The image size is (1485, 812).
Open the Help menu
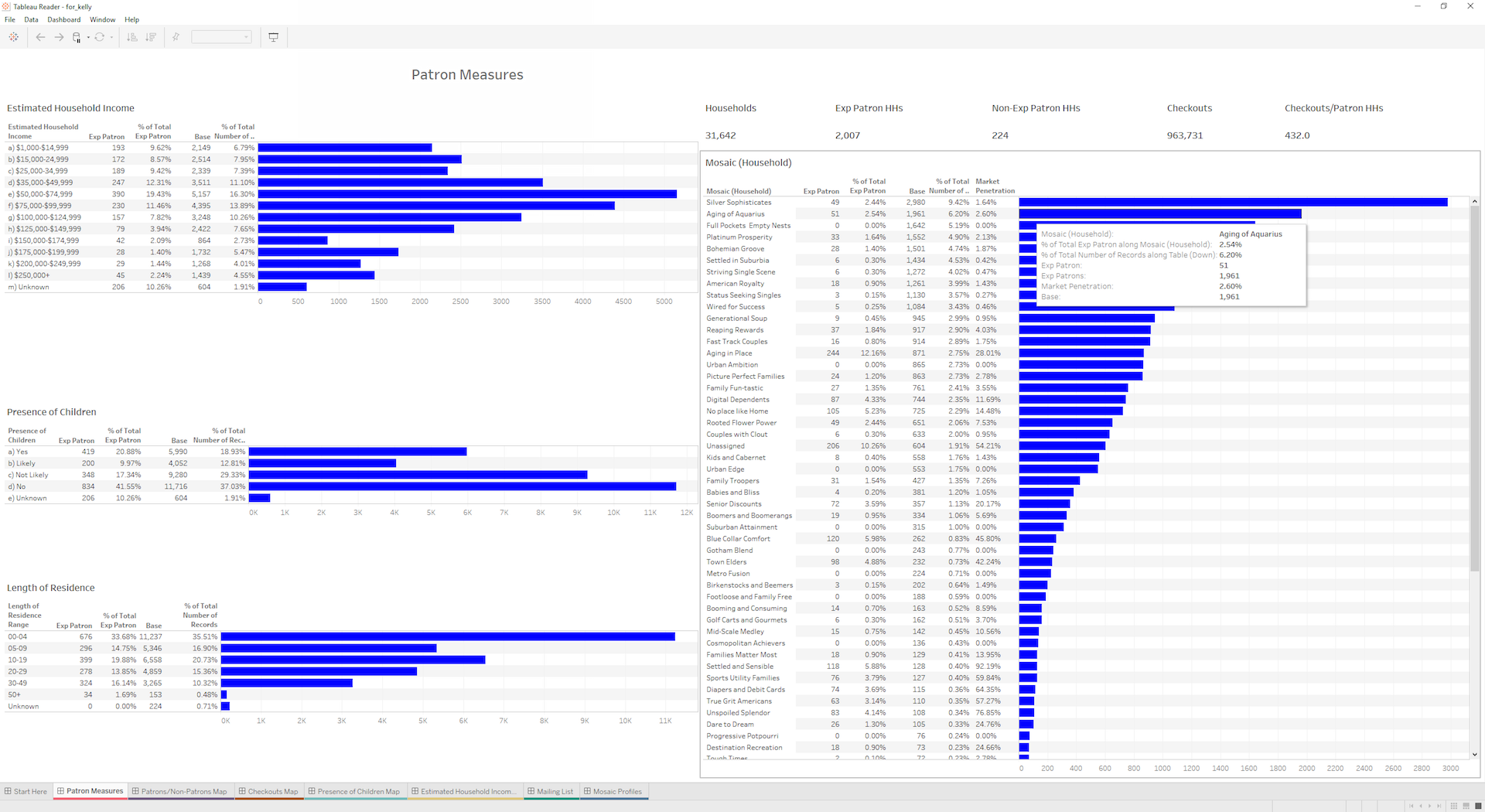coord(132,19)
